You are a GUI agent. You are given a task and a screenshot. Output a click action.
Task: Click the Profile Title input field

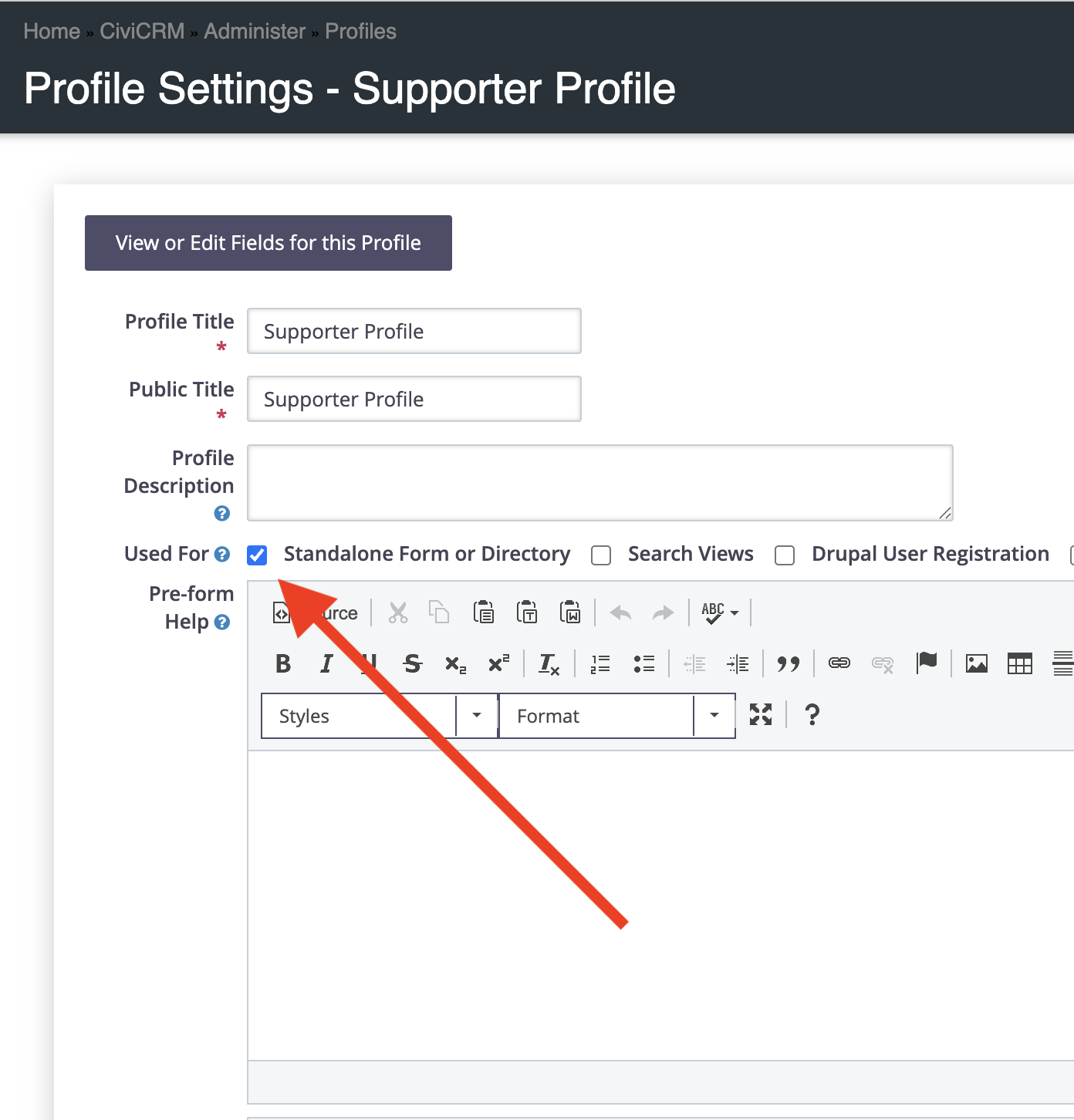click(x=414, y=332)
